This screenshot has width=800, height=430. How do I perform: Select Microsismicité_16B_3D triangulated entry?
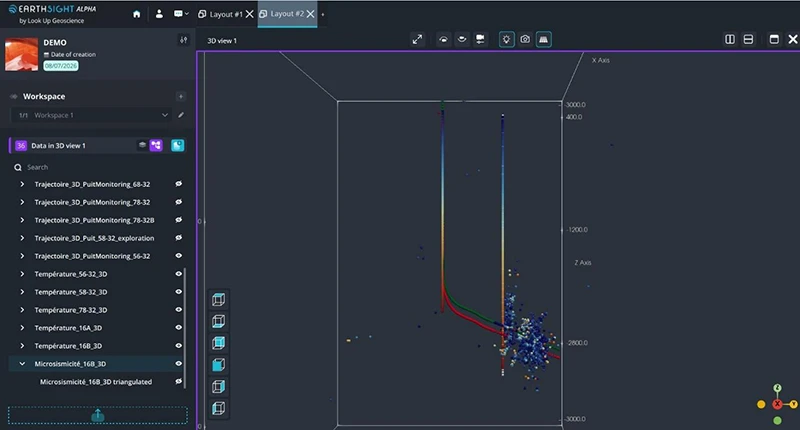(x=96, y=382)
